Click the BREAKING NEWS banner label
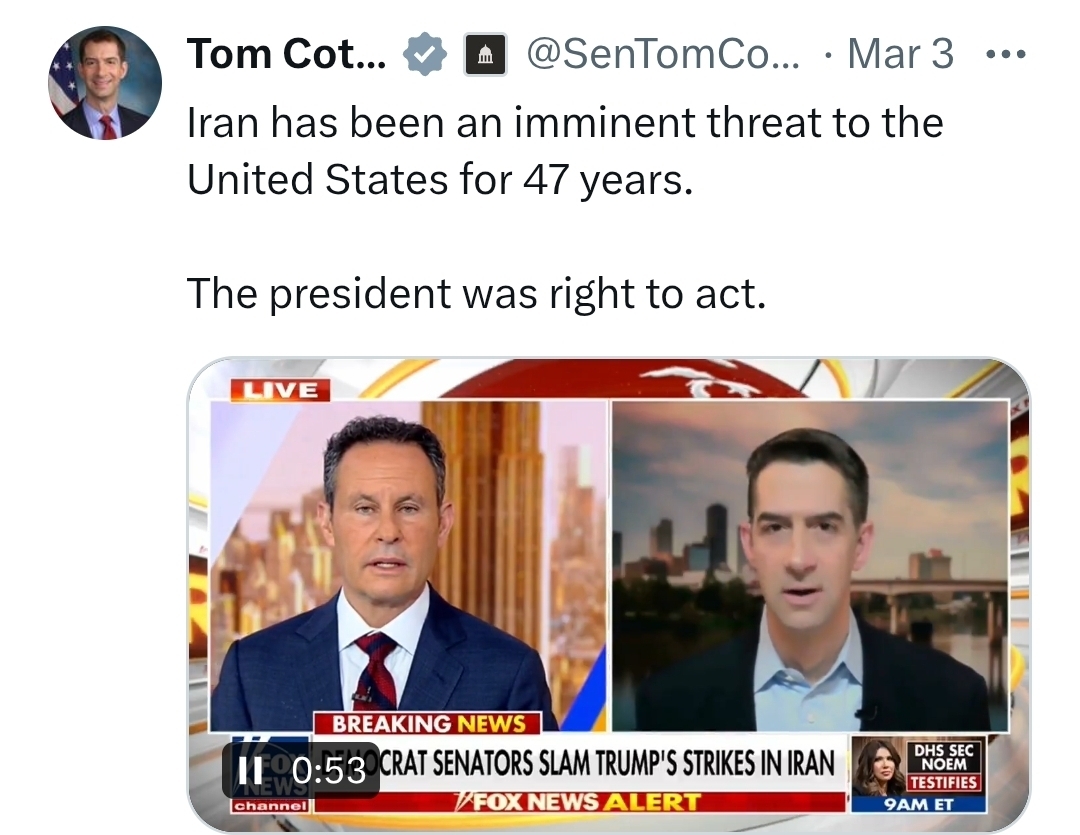Viewport: 1080px width, 835px height. 428,722
